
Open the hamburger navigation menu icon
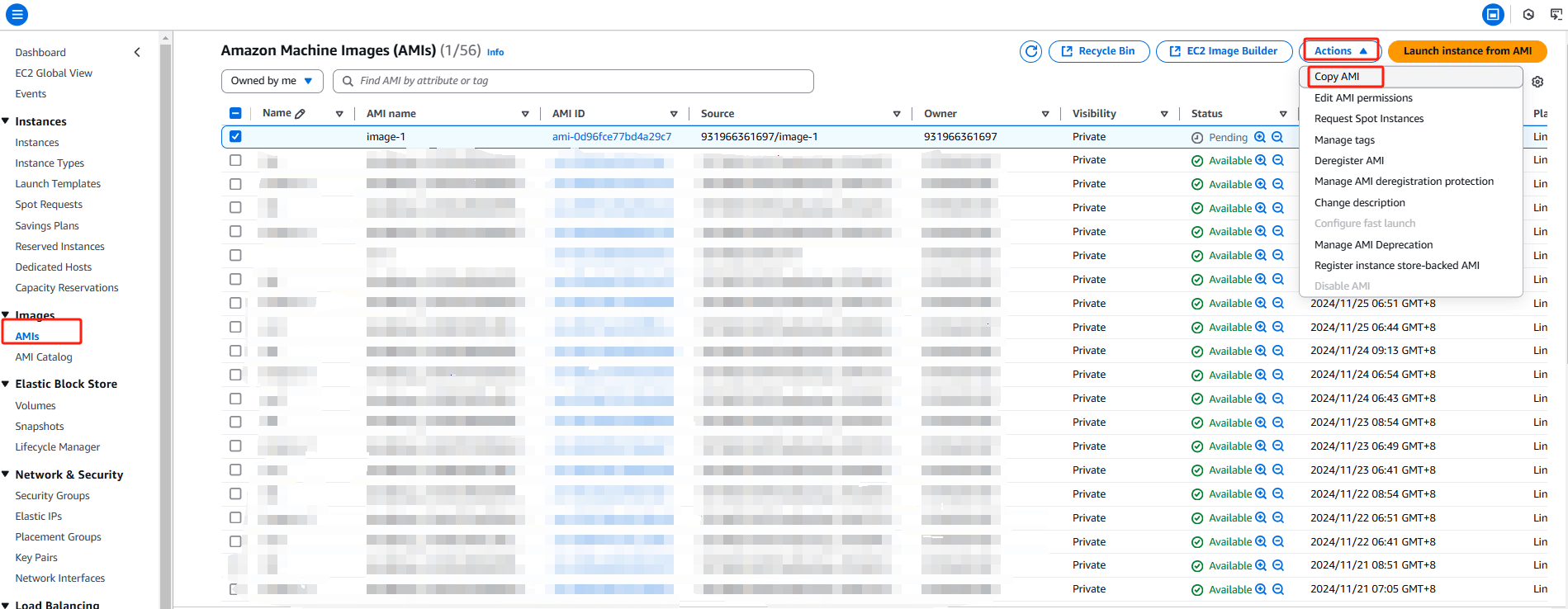[x=17, y=14]
